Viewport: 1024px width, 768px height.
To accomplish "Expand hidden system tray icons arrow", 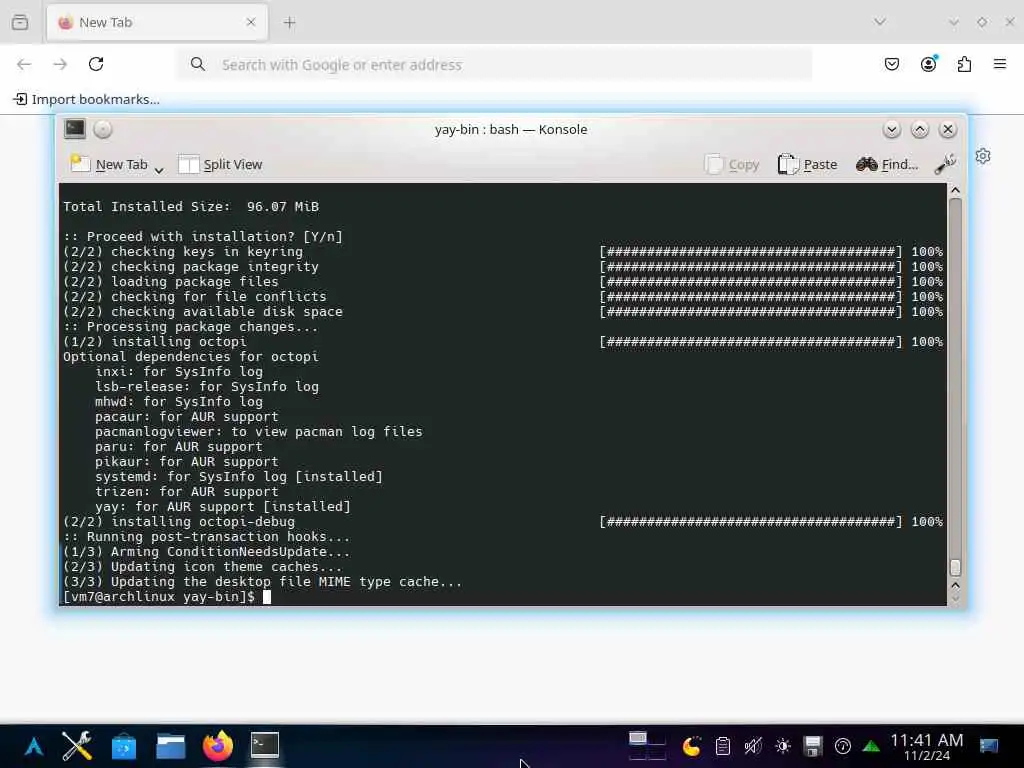I will (x=871, y=746).
